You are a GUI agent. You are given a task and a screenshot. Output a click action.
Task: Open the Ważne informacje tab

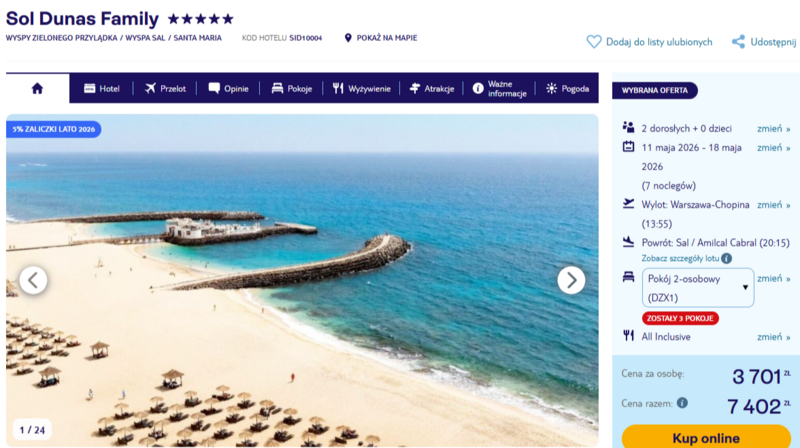(x=499, y=89)
